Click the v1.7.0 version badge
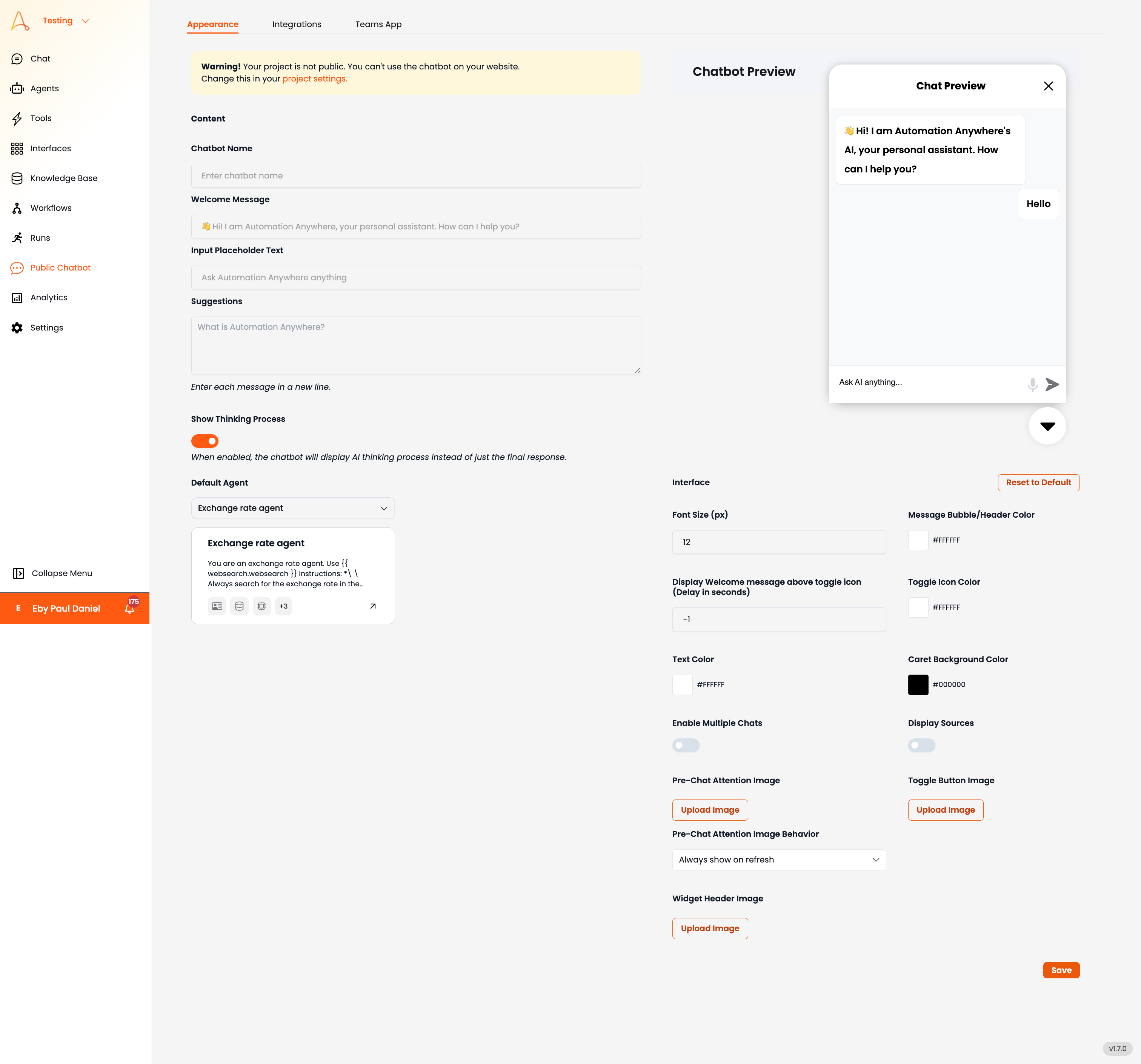Viewport: 1141px width, 1064px height. tap(1117, 1049)
